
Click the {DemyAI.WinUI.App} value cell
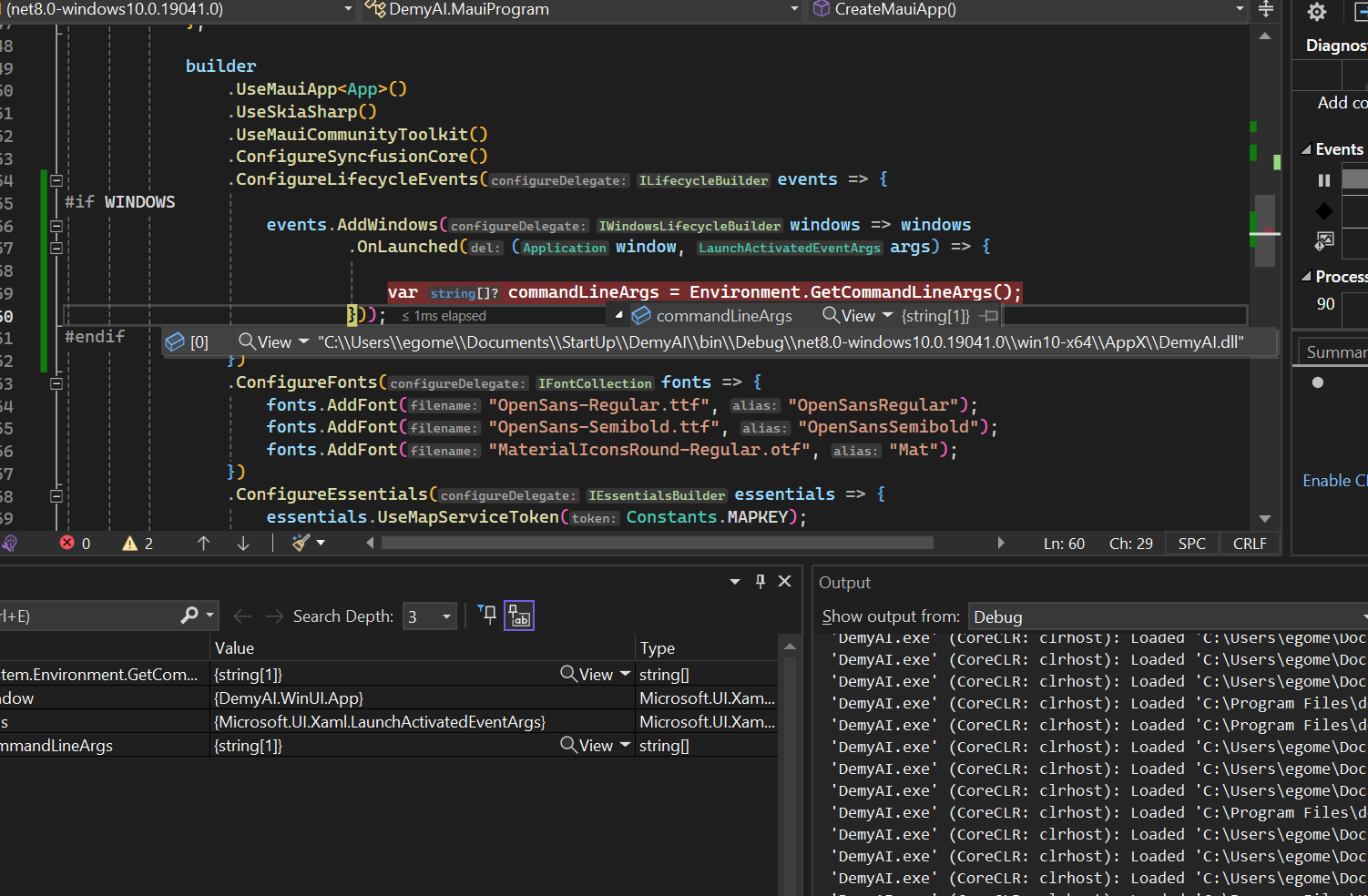tap(423, 697)
